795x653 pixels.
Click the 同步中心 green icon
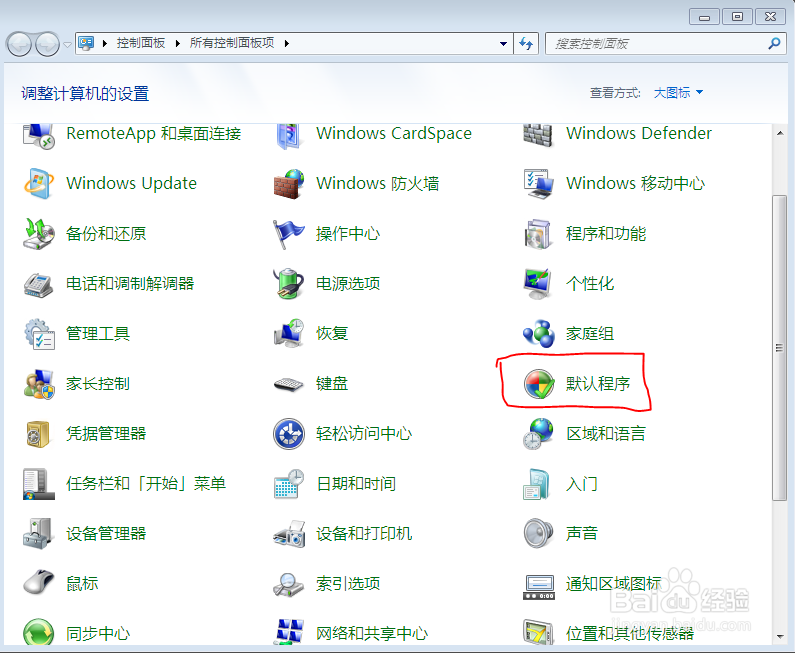point(39,633)
